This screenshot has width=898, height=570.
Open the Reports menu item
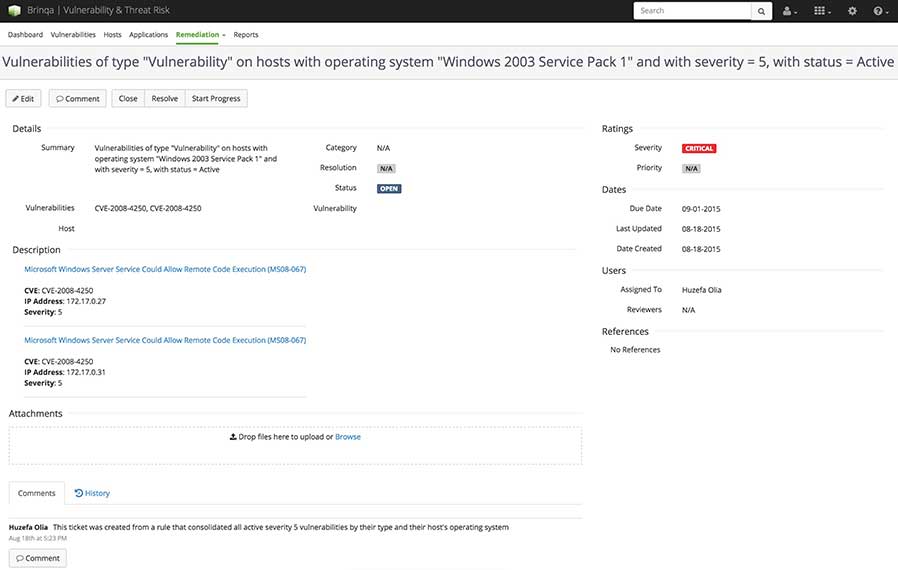tap(246, 34)
